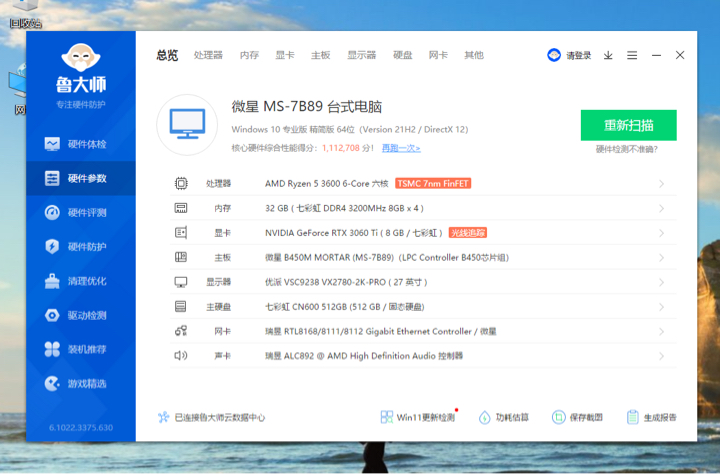
Task: Open Win11更新检测 tool
Action: pos(418,417)
